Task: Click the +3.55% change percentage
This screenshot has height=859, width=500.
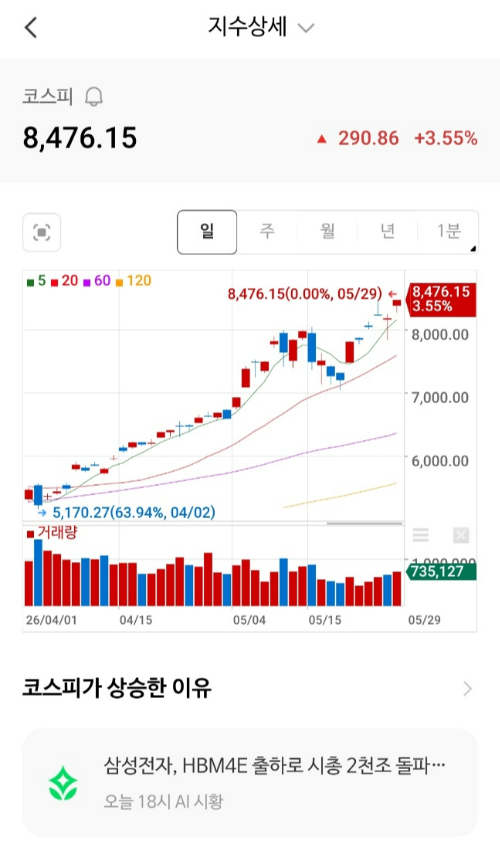Action: coord(446,138)
